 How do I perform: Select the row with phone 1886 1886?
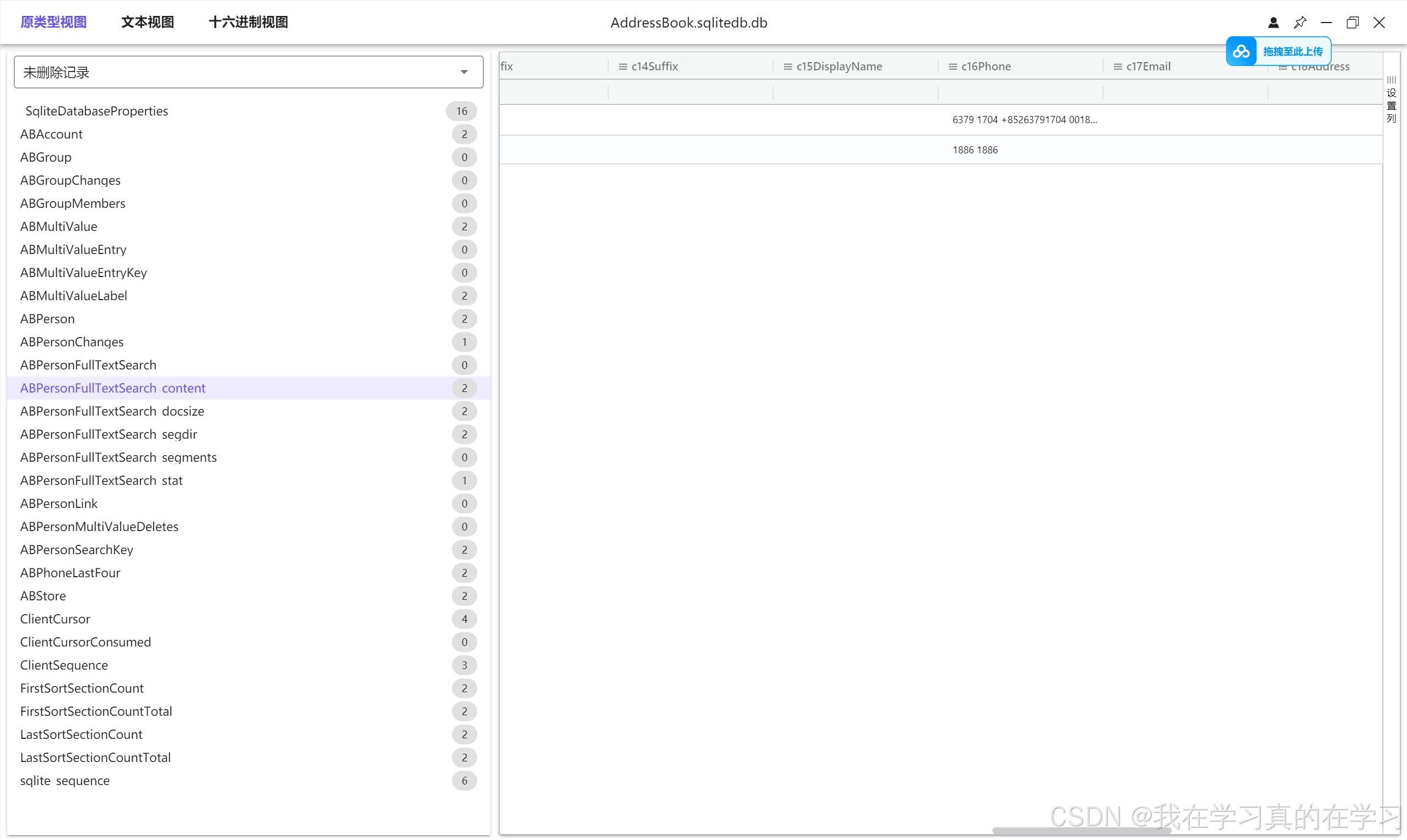(x=975, y=150)
